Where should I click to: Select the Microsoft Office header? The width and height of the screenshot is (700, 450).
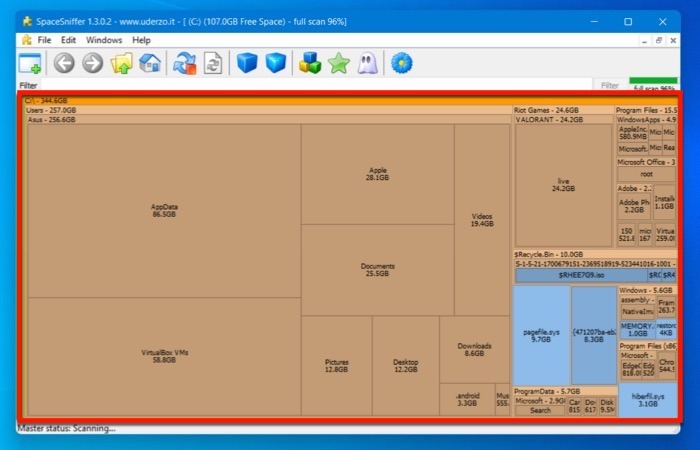646,162
